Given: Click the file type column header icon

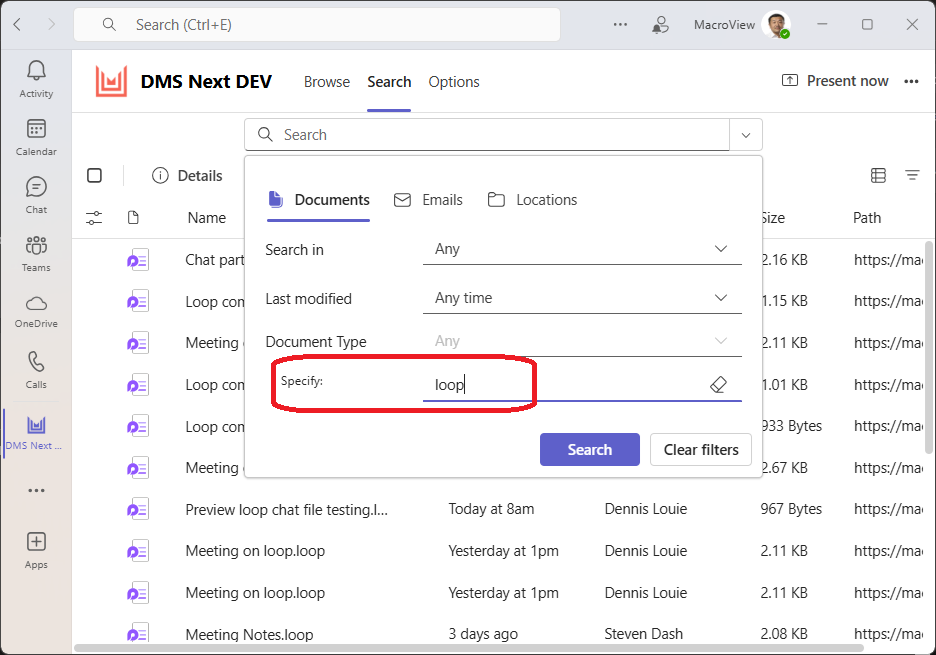Looking at the screenshot, I should (x=133, y=218).
